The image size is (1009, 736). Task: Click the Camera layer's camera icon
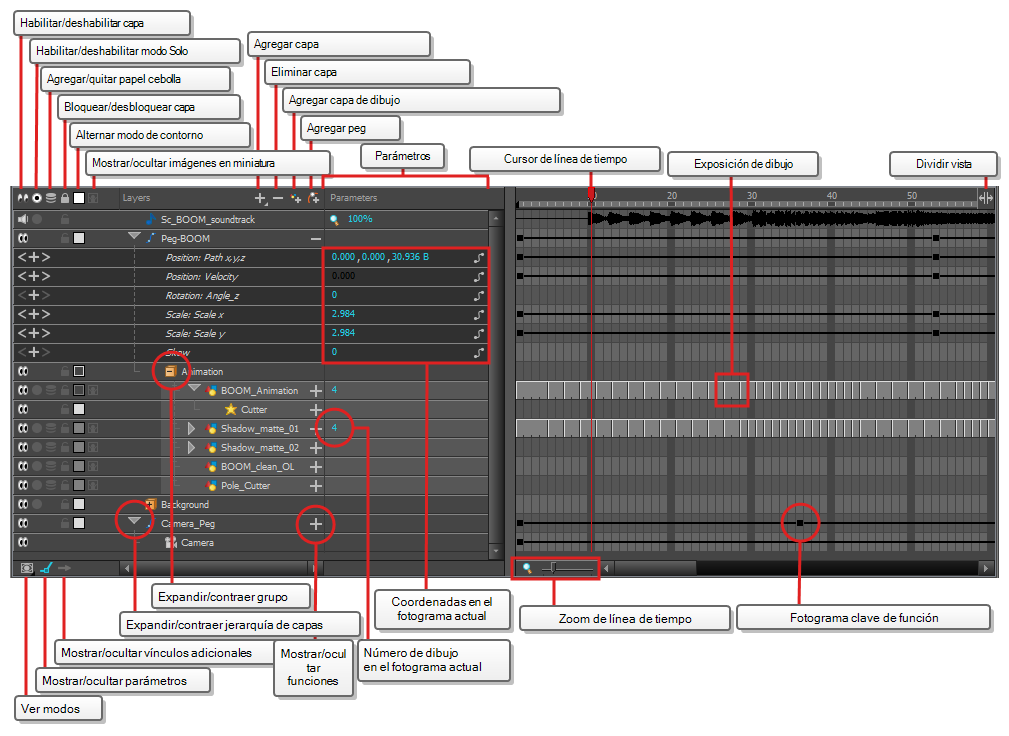(x=171, y=542)
